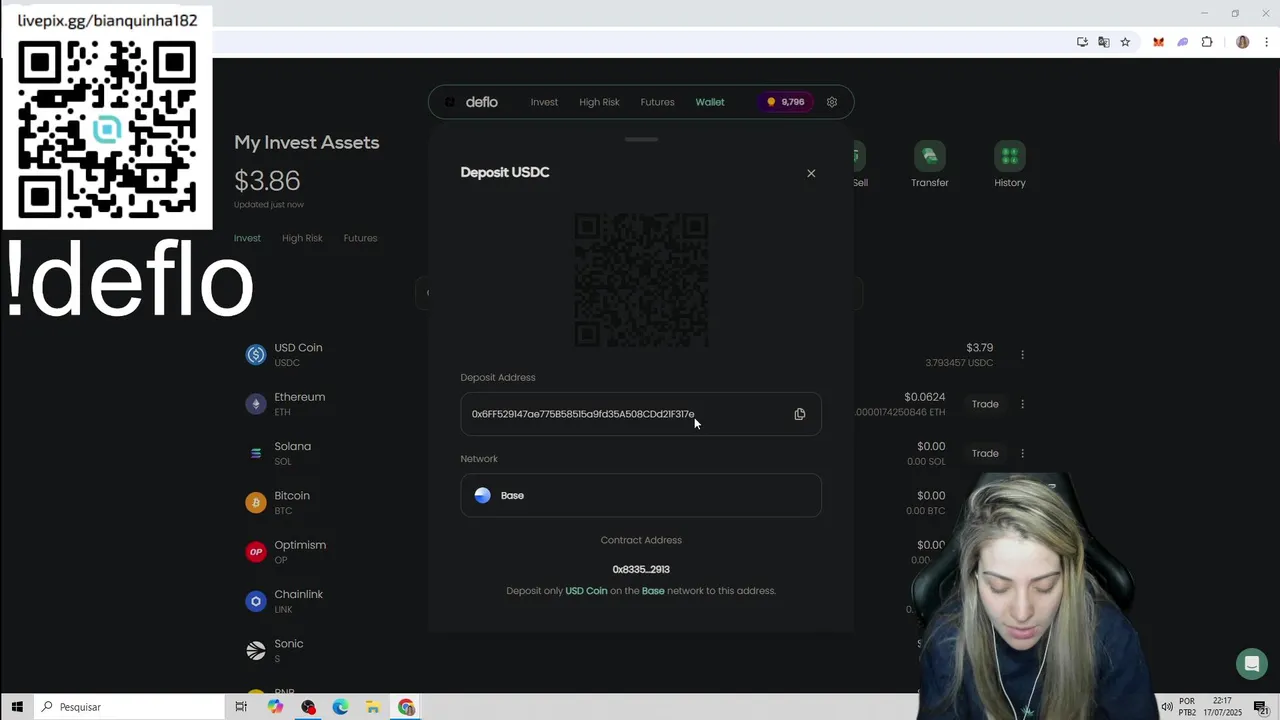Copy the USDC deposit address
Image resolution: width=1280 pixels, height=720 pixels.
coord(799,414)
